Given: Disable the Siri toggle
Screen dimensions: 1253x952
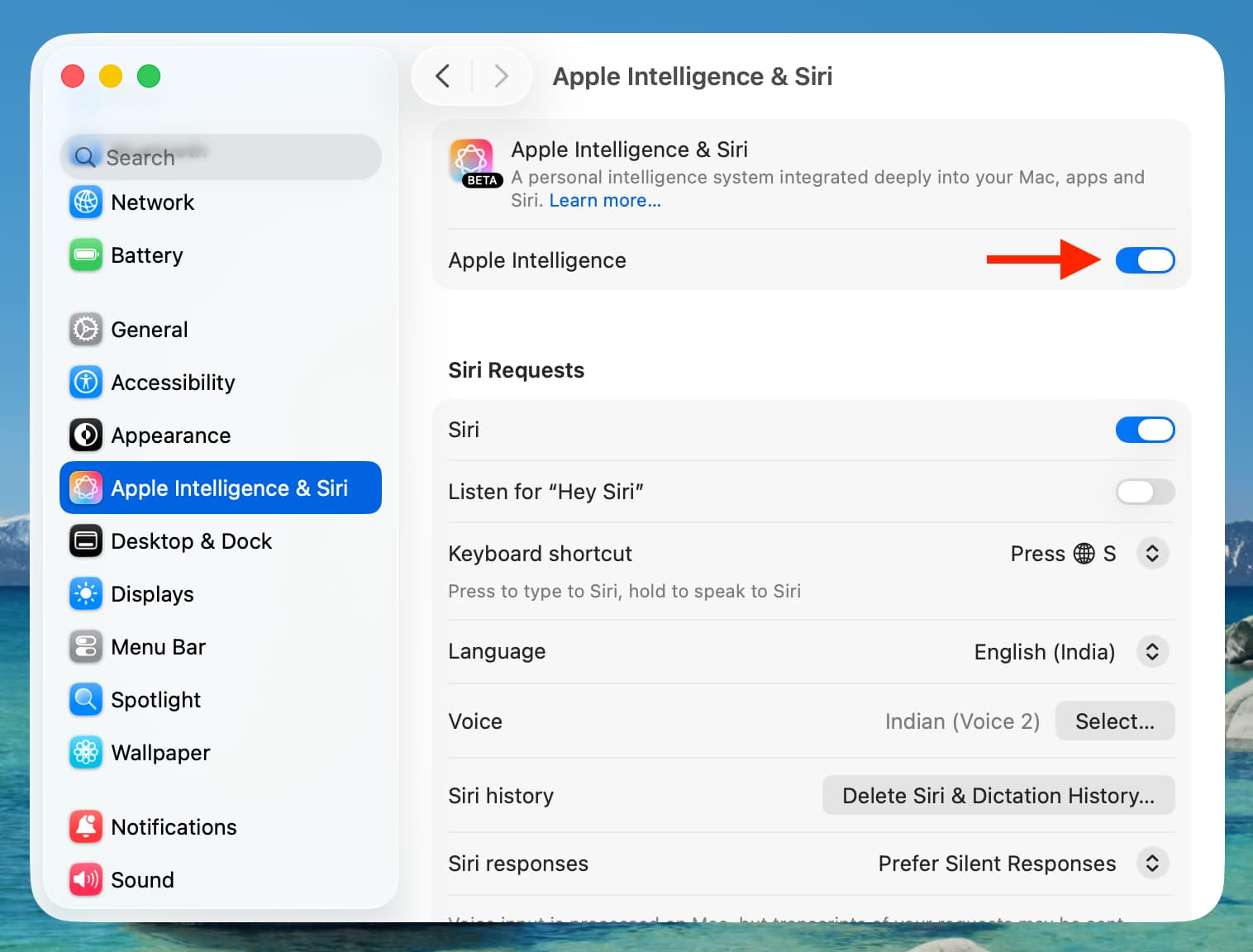Looking at the screenshot, I should click(1145, 430).
